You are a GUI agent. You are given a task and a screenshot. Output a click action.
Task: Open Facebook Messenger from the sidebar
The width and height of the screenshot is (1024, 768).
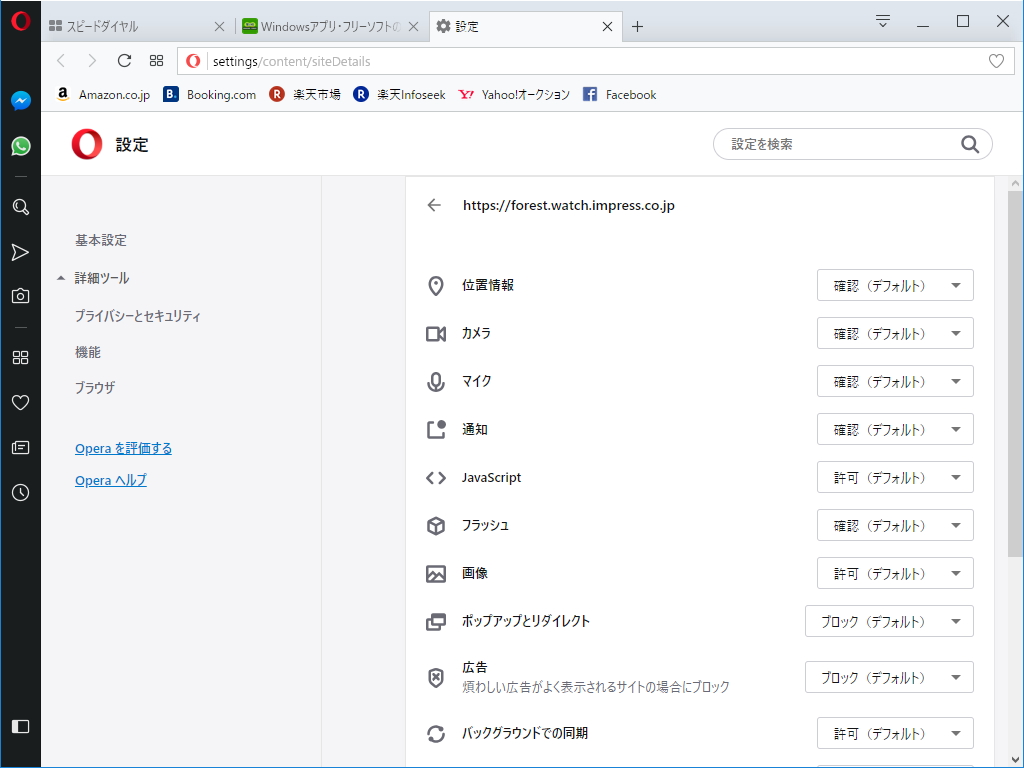(20, 100)
